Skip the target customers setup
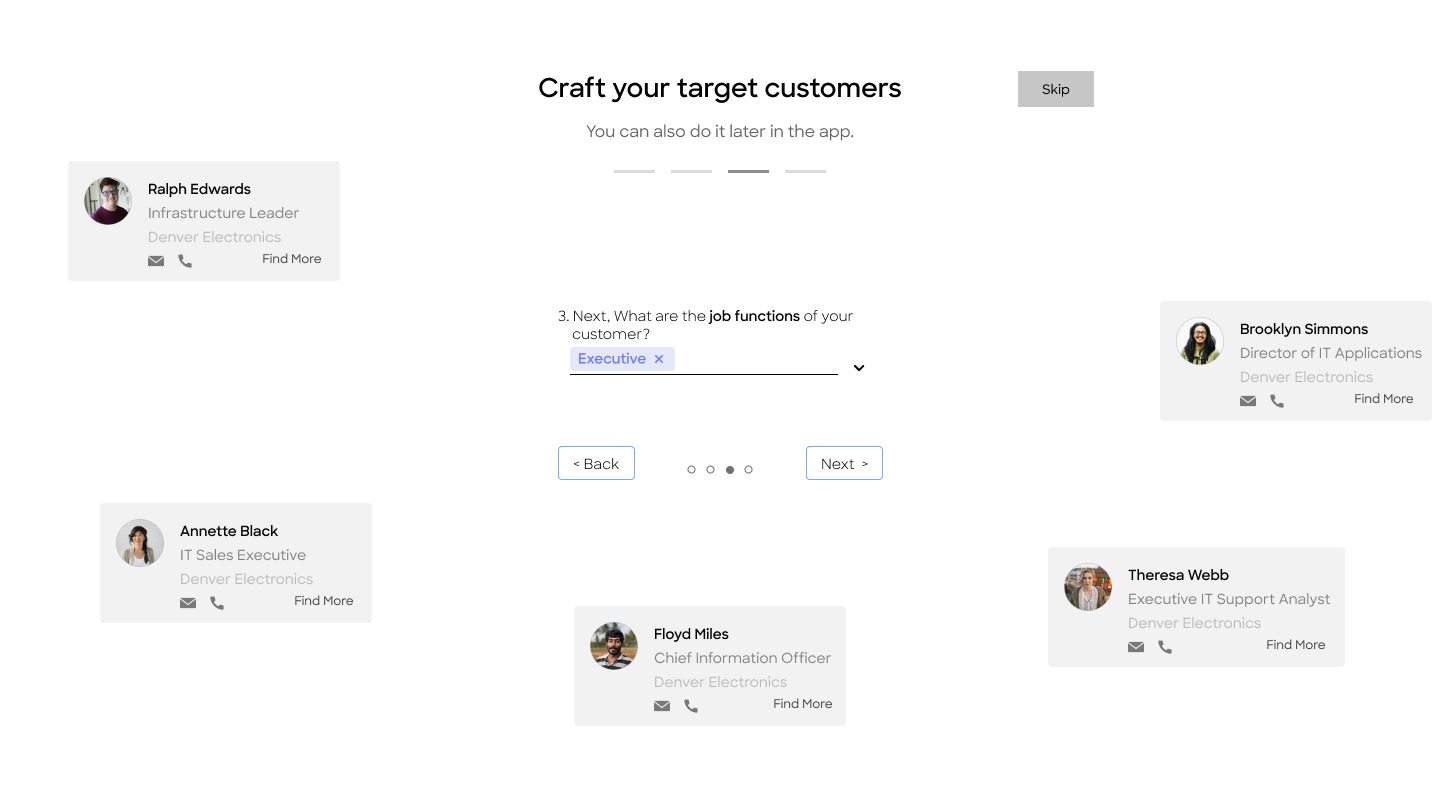This screenshot has height=787, width=1440. pyautogui.click(x=1055, y=89)
